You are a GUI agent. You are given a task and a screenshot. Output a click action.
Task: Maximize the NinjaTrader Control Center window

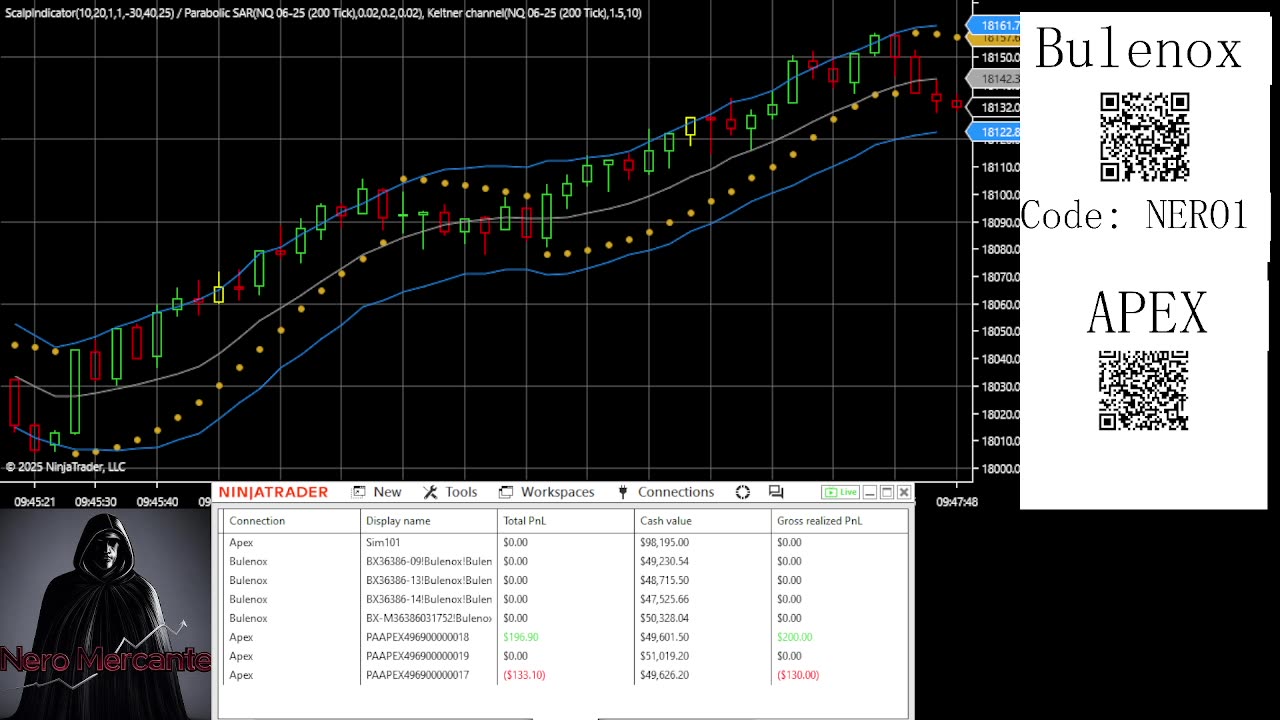(x=887, y=492)
